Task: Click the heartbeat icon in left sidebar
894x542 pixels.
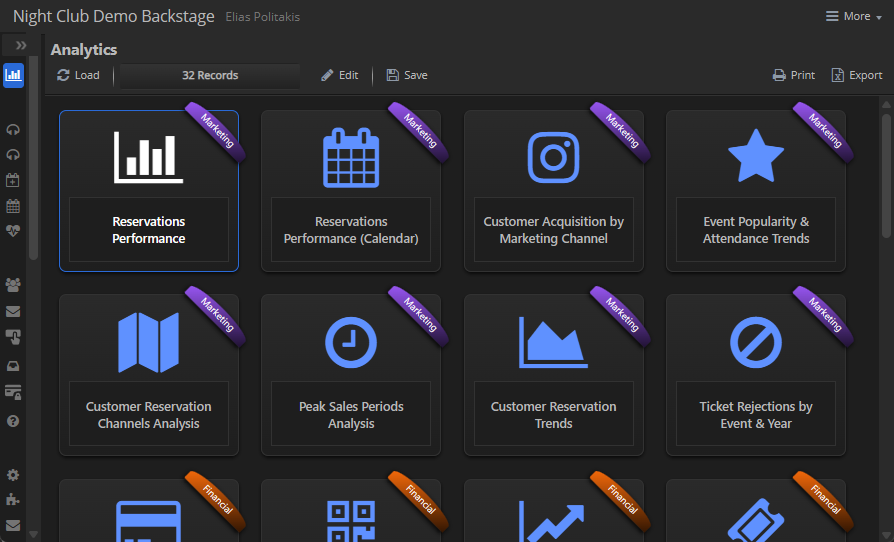Action: coord(13,230)
